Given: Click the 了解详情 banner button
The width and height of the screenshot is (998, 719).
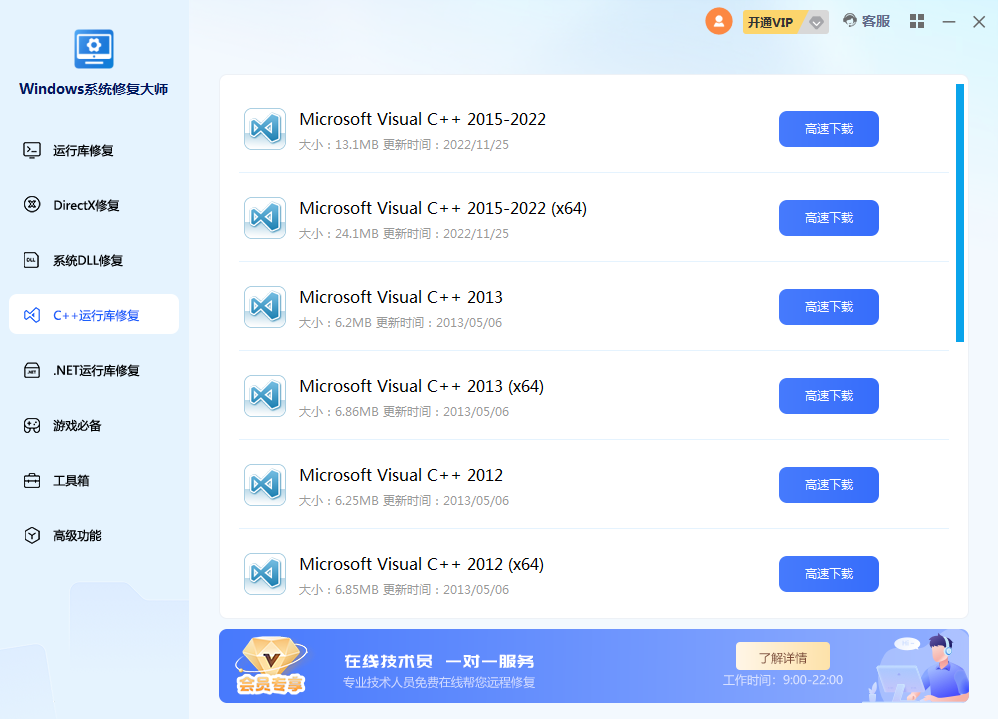Looking at the screenshot, I should [782, 657].
